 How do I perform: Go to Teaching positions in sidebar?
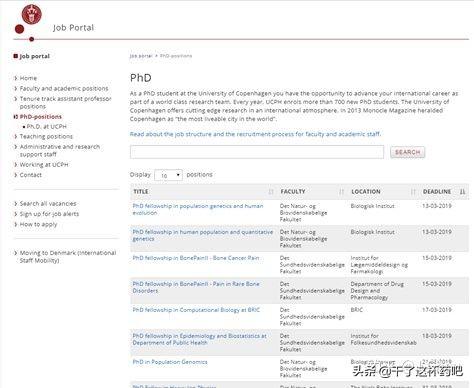(x=46, y=136)
